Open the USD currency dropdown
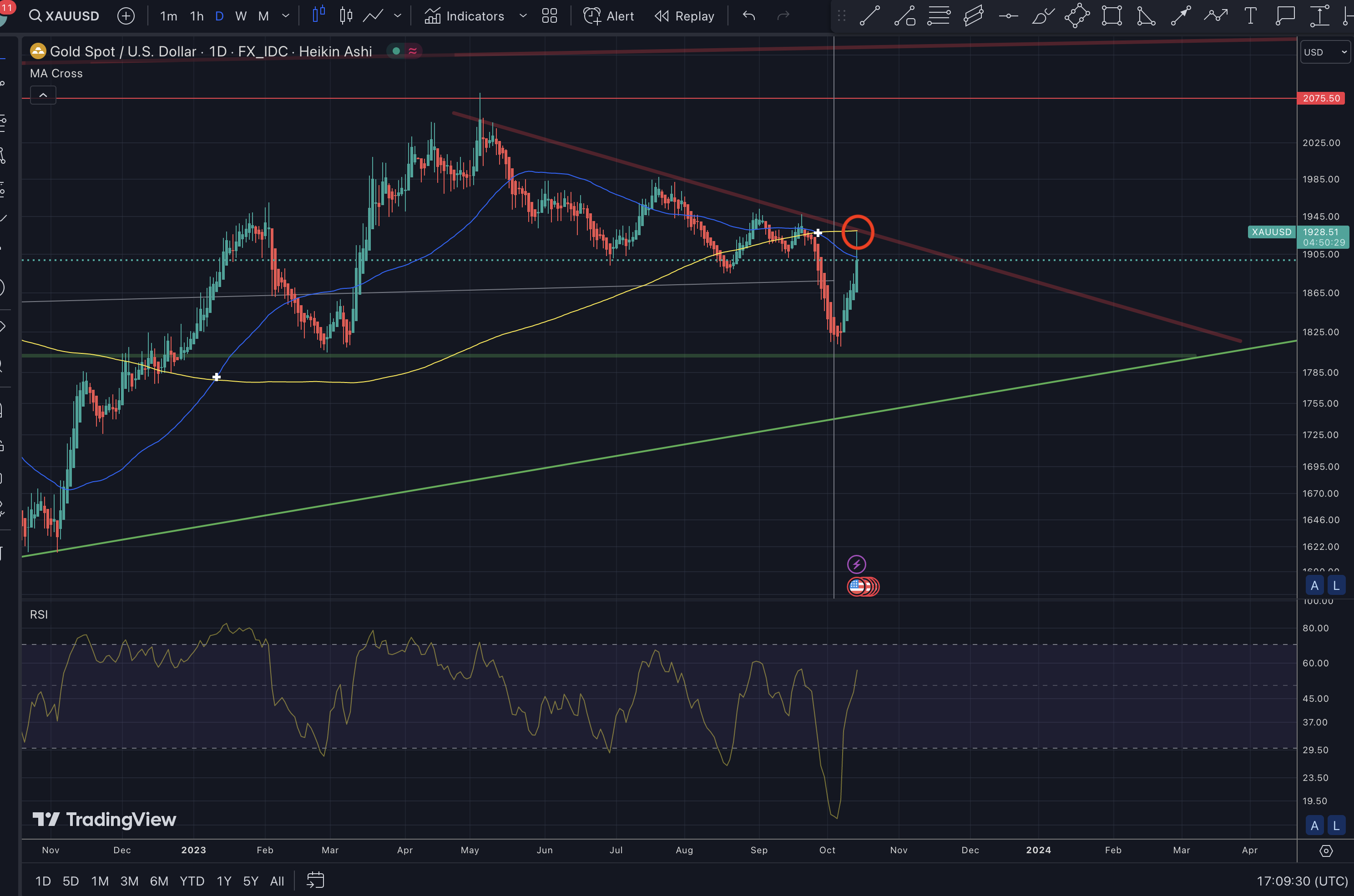 tap(1325, 52)
